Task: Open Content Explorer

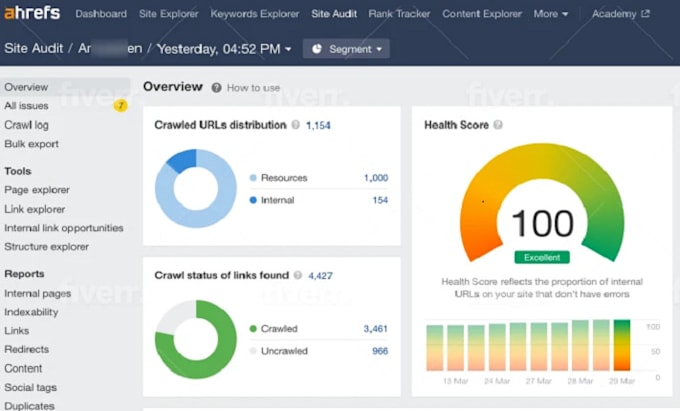Action: (x=482, y=14)
